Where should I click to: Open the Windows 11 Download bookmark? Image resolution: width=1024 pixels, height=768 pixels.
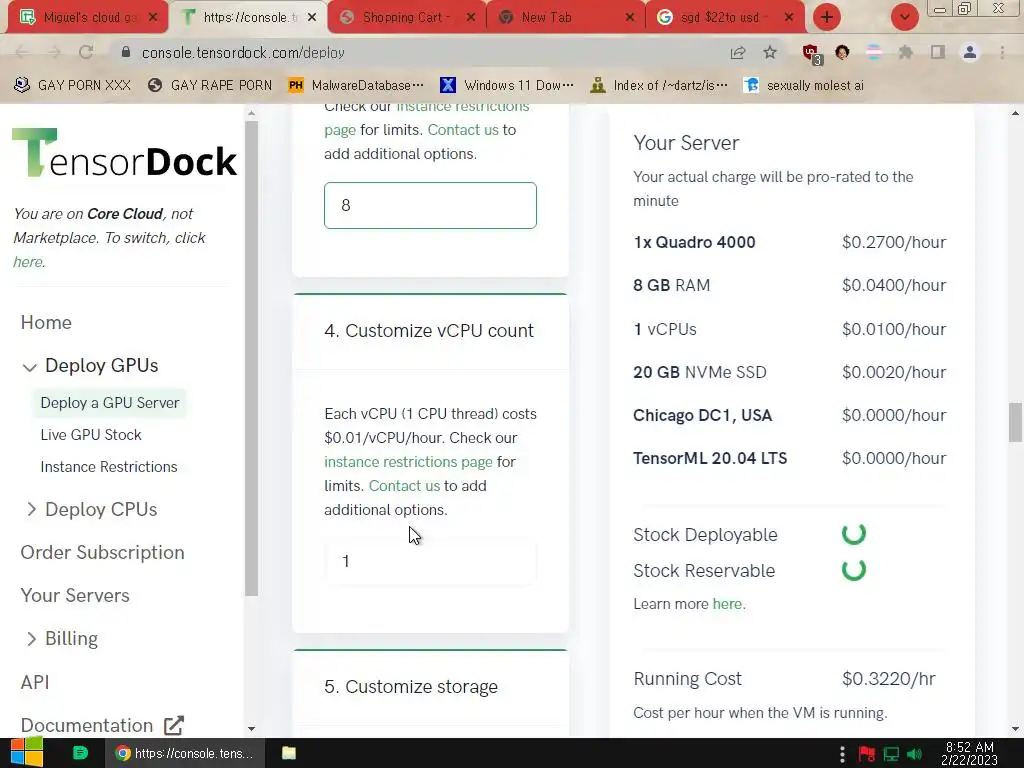(x=507, y=85)
